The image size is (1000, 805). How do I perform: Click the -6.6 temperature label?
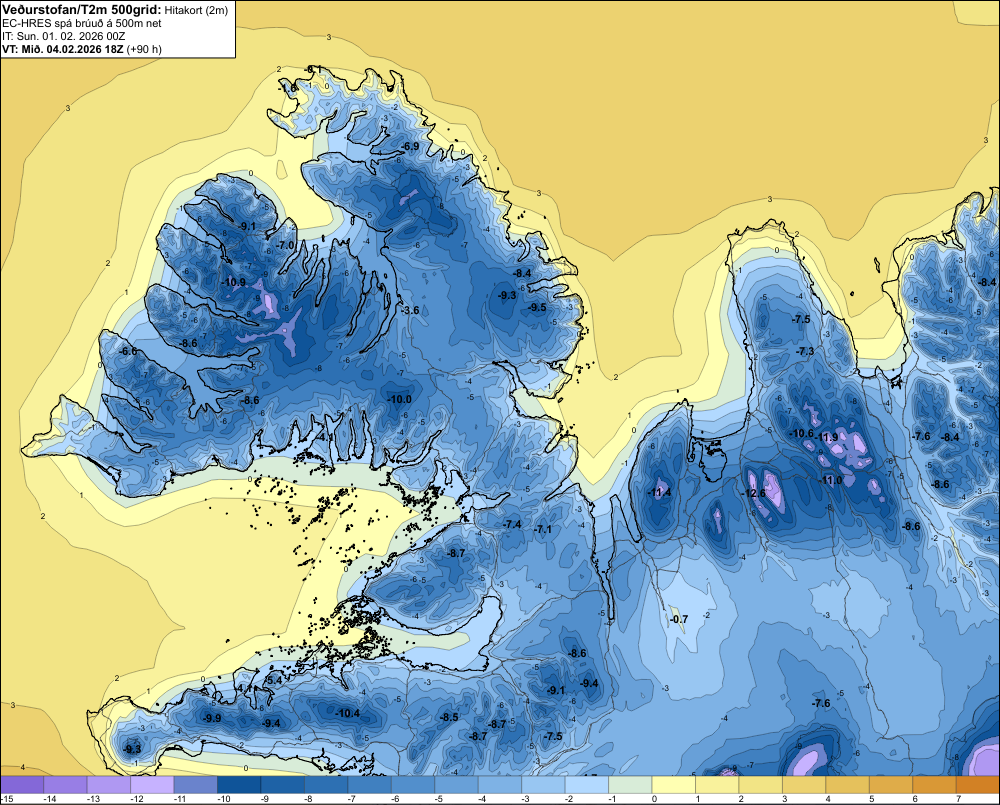point(128,351)
